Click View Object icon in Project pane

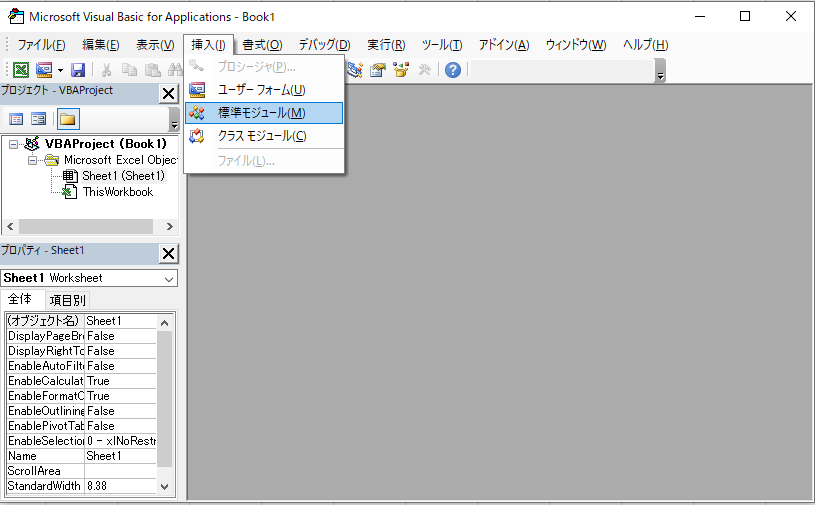point(38,119)
